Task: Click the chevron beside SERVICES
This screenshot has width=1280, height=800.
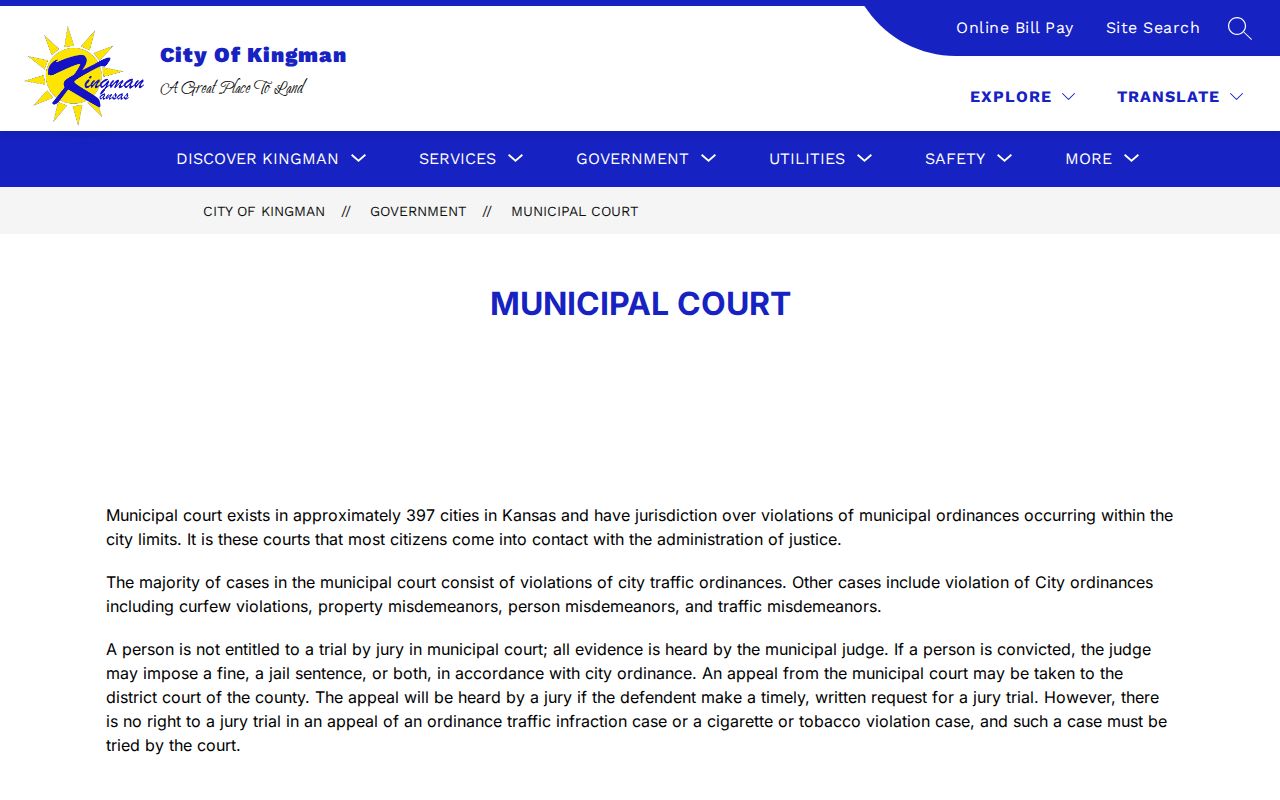Action: pos(516,158)
